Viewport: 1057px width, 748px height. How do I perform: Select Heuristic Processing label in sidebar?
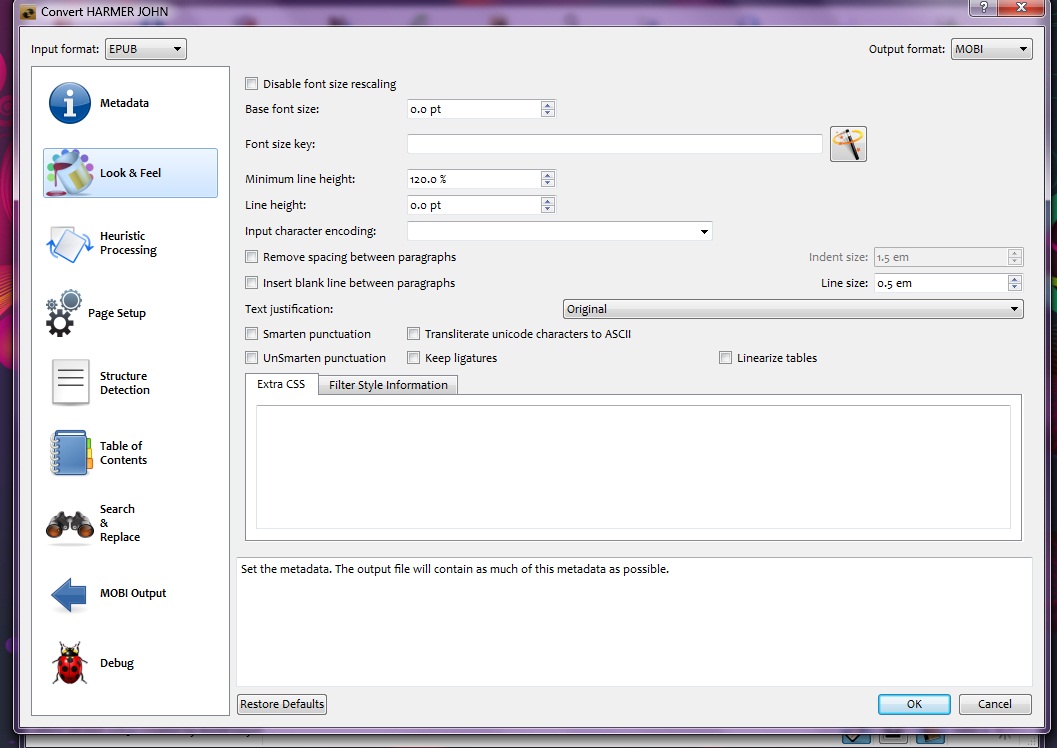pyautogui.click(x=128, y=243)
